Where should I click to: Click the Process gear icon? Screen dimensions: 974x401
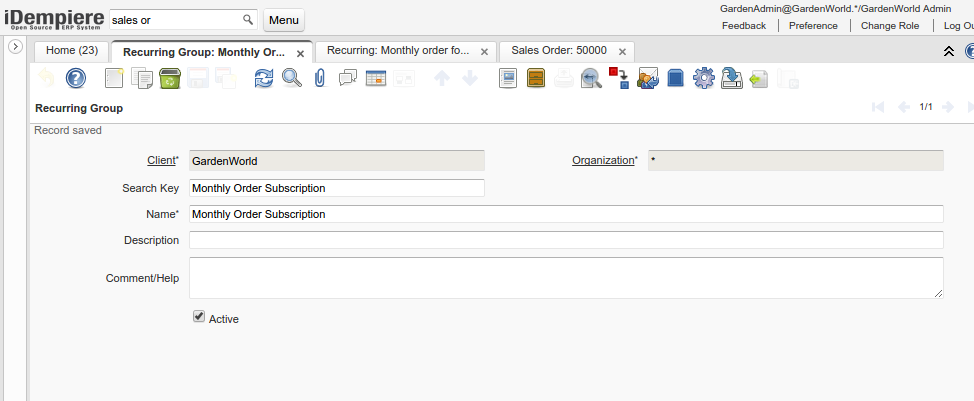[703, 78]
